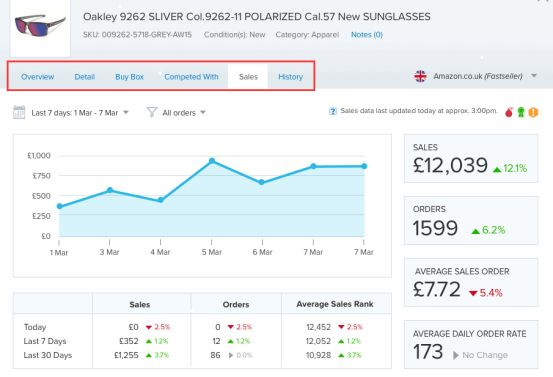Go to the Competed With tab
The height and width of the screenshot is (377, 553).
click(x=192, y=77)
